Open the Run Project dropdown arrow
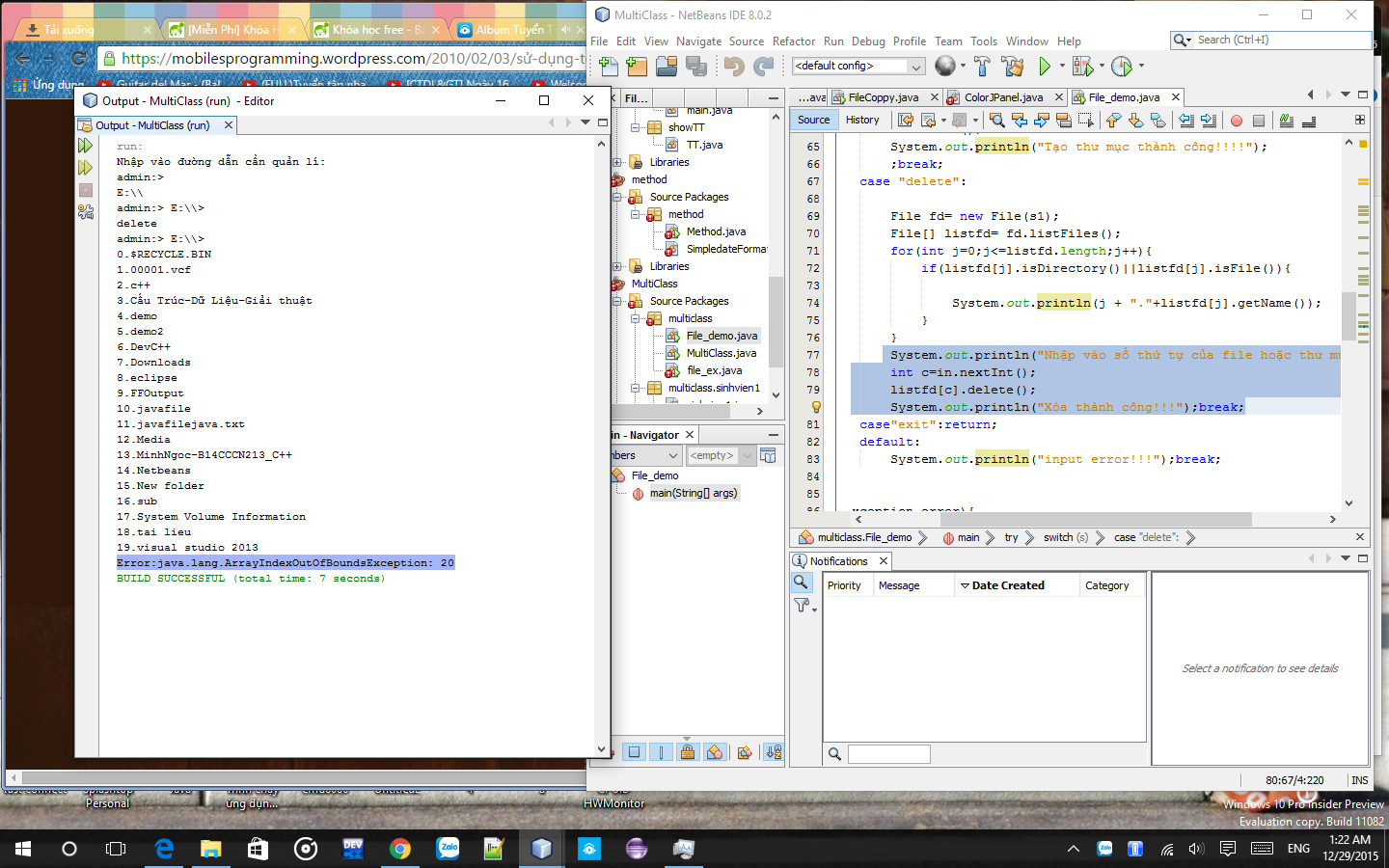Viewport: 1389px width, 868px height. click(x=1062, y=66)
